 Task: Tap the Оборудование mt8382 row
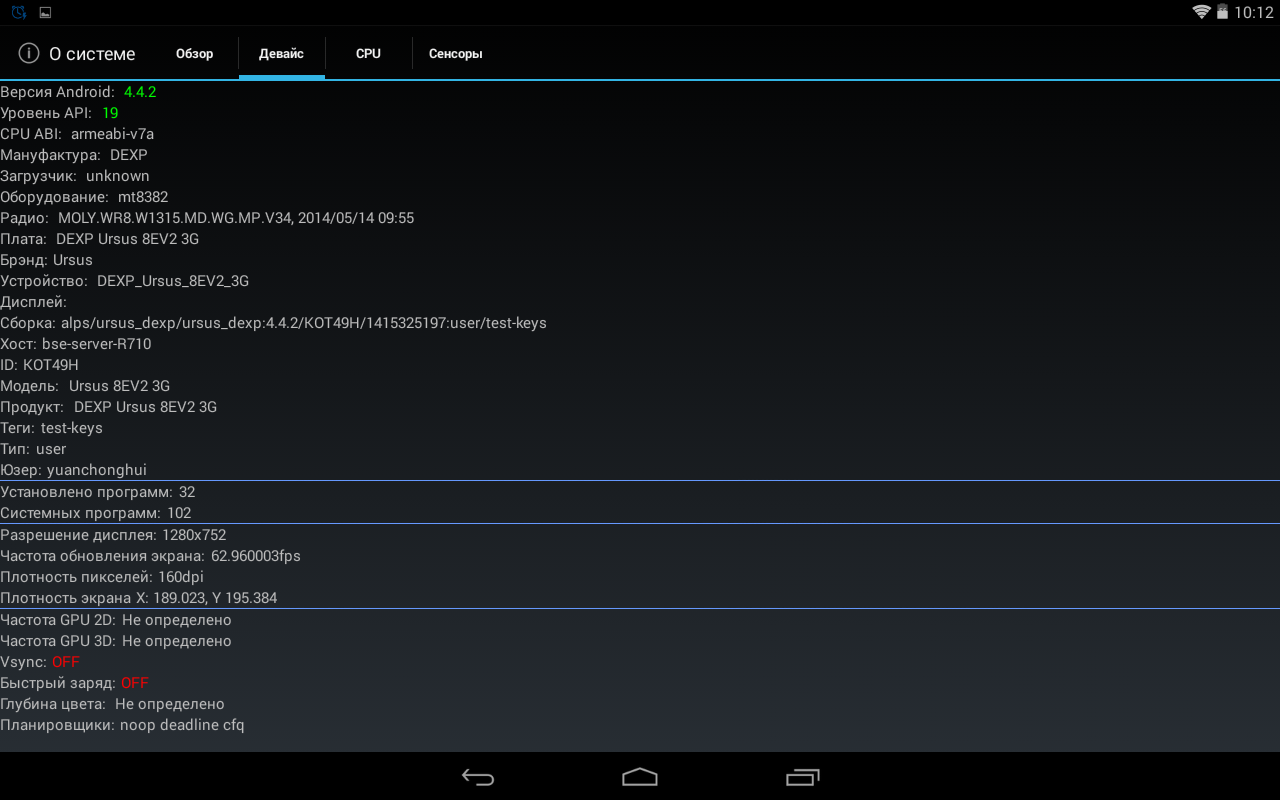tap(640, 197)
